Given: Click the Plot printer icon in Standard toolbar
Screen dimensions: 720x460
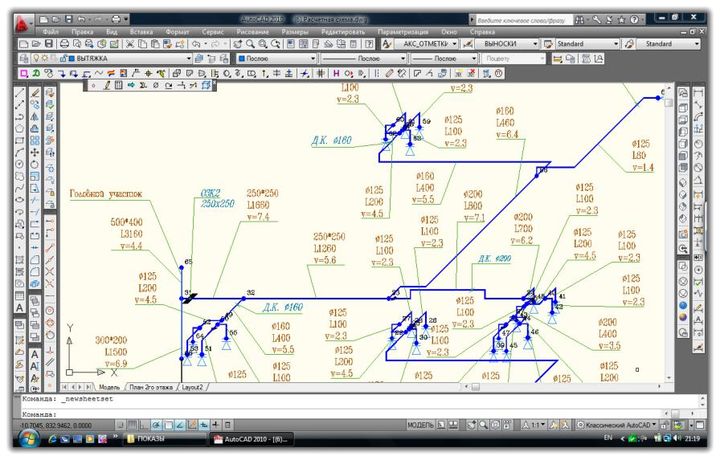Looking at the screenshot, I should pos(65,44).
